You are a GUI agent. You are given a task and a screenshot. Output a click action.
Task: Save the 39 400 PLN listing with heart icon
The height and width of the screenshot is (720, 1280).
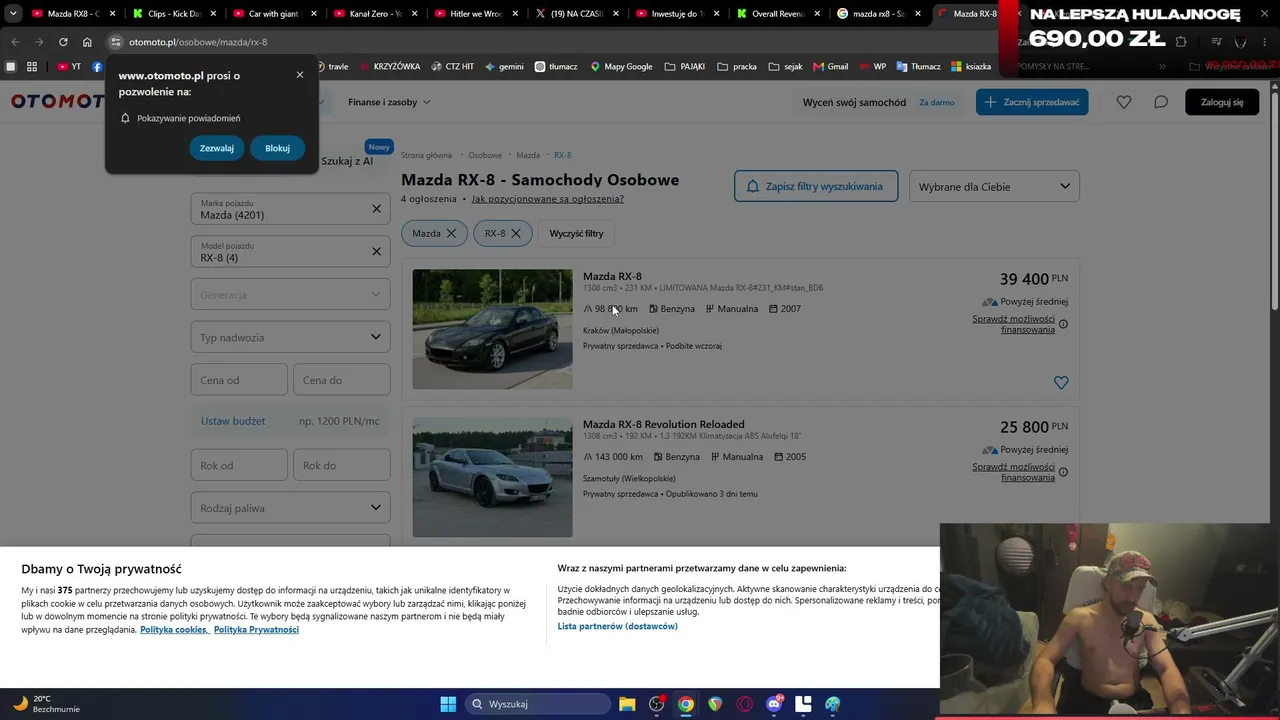[x=1061, y=382]
